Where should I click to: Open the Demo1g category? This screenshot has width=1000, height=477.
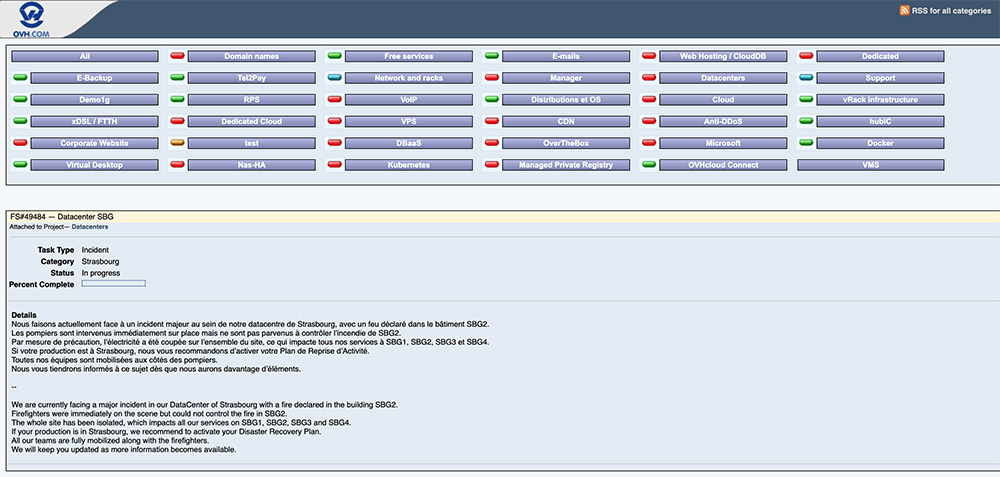coord(94,99)
